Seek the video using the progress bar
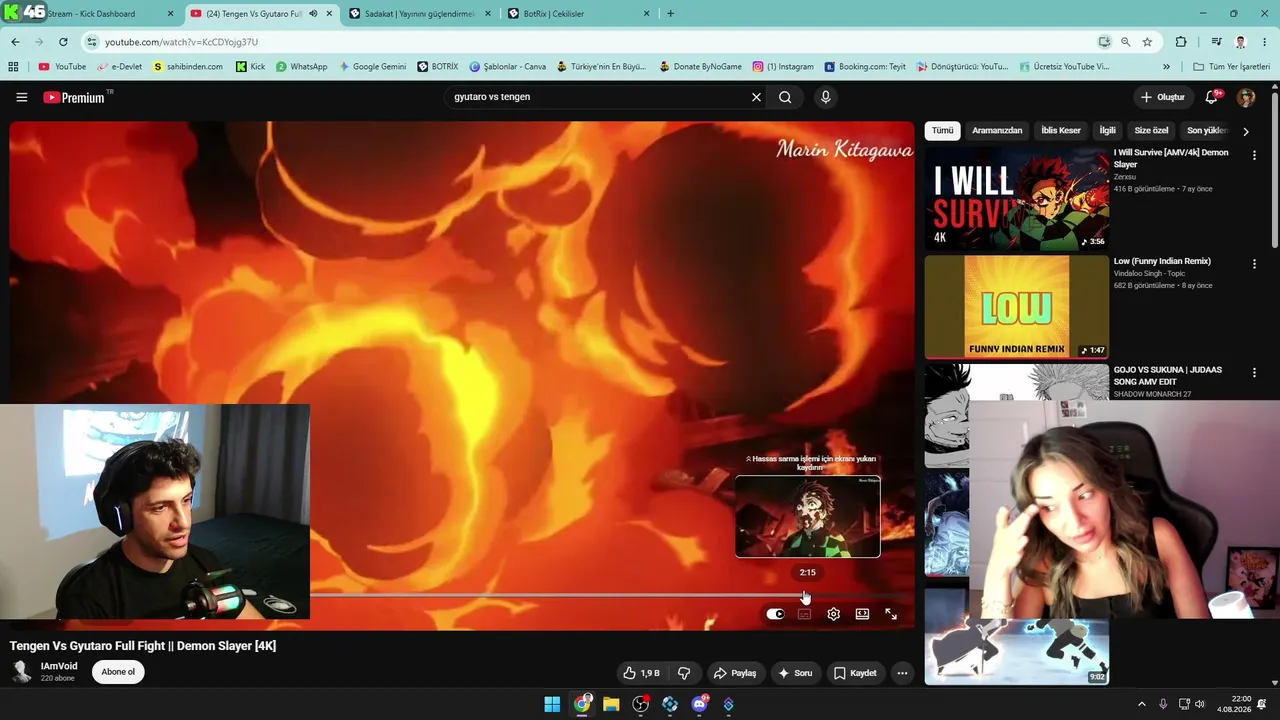Screen dimensions: 1280x720 coord(612,595)
